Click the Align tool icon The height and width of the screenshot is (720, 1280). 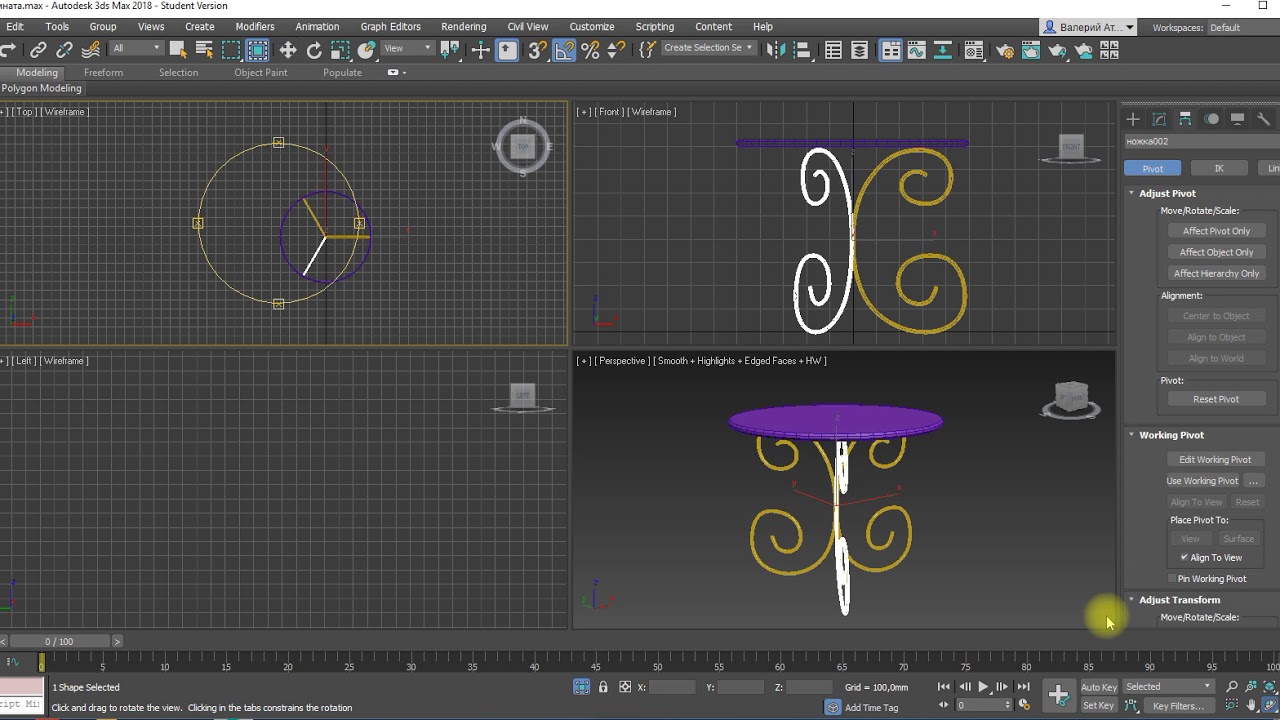[x=802, y=50]
